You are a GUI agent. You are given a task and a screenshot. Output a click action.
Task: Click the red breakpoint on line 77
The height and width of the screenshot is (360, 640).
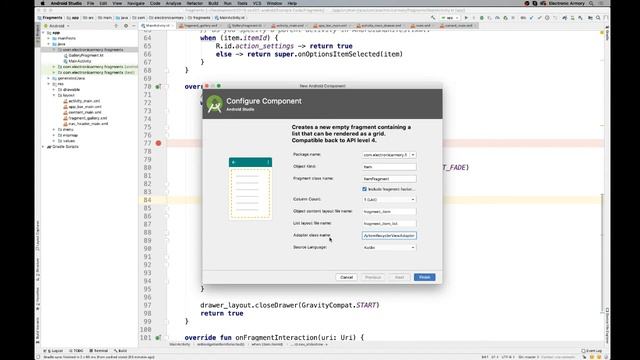pyautogui.click(x=158, y=143)
